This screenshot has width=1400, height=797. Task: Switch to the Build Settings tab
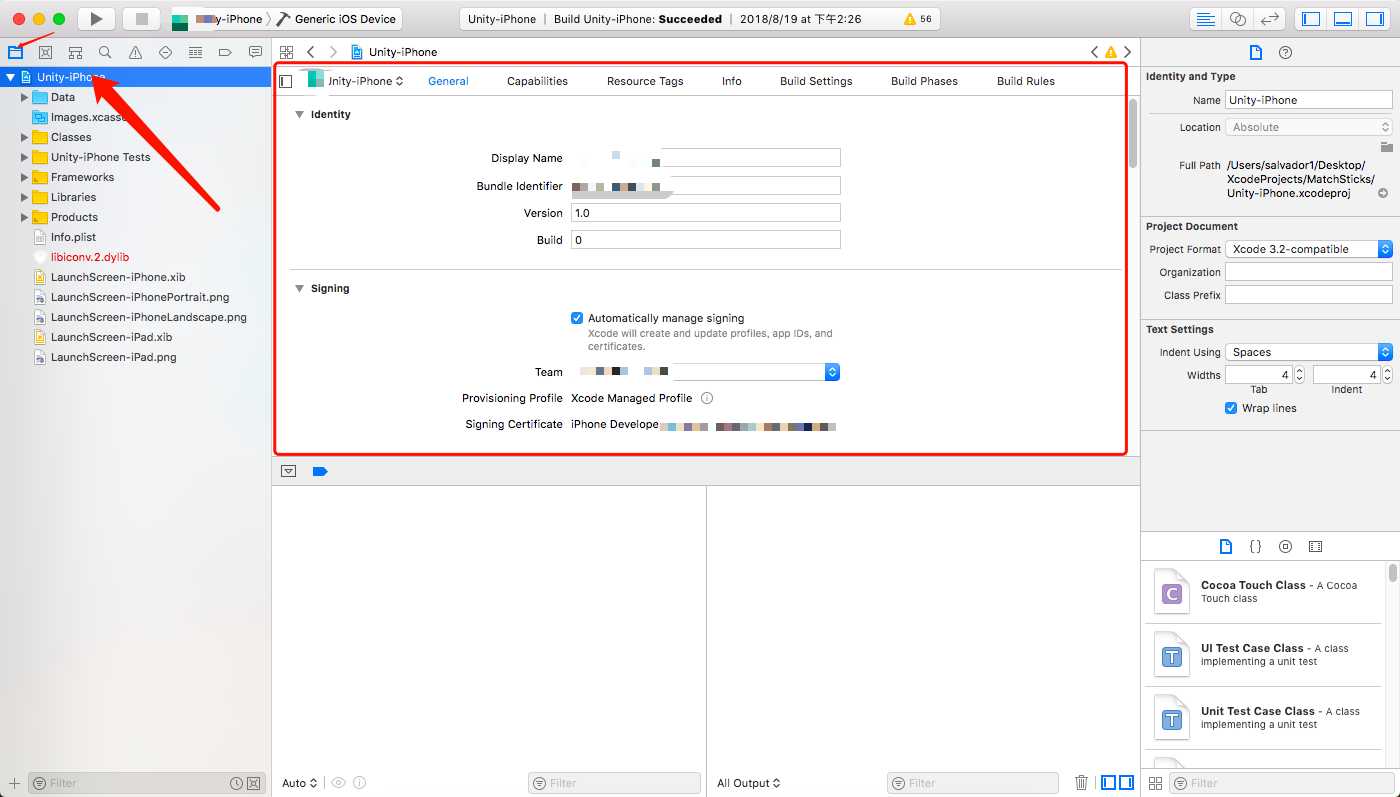[x=816, y=81]
